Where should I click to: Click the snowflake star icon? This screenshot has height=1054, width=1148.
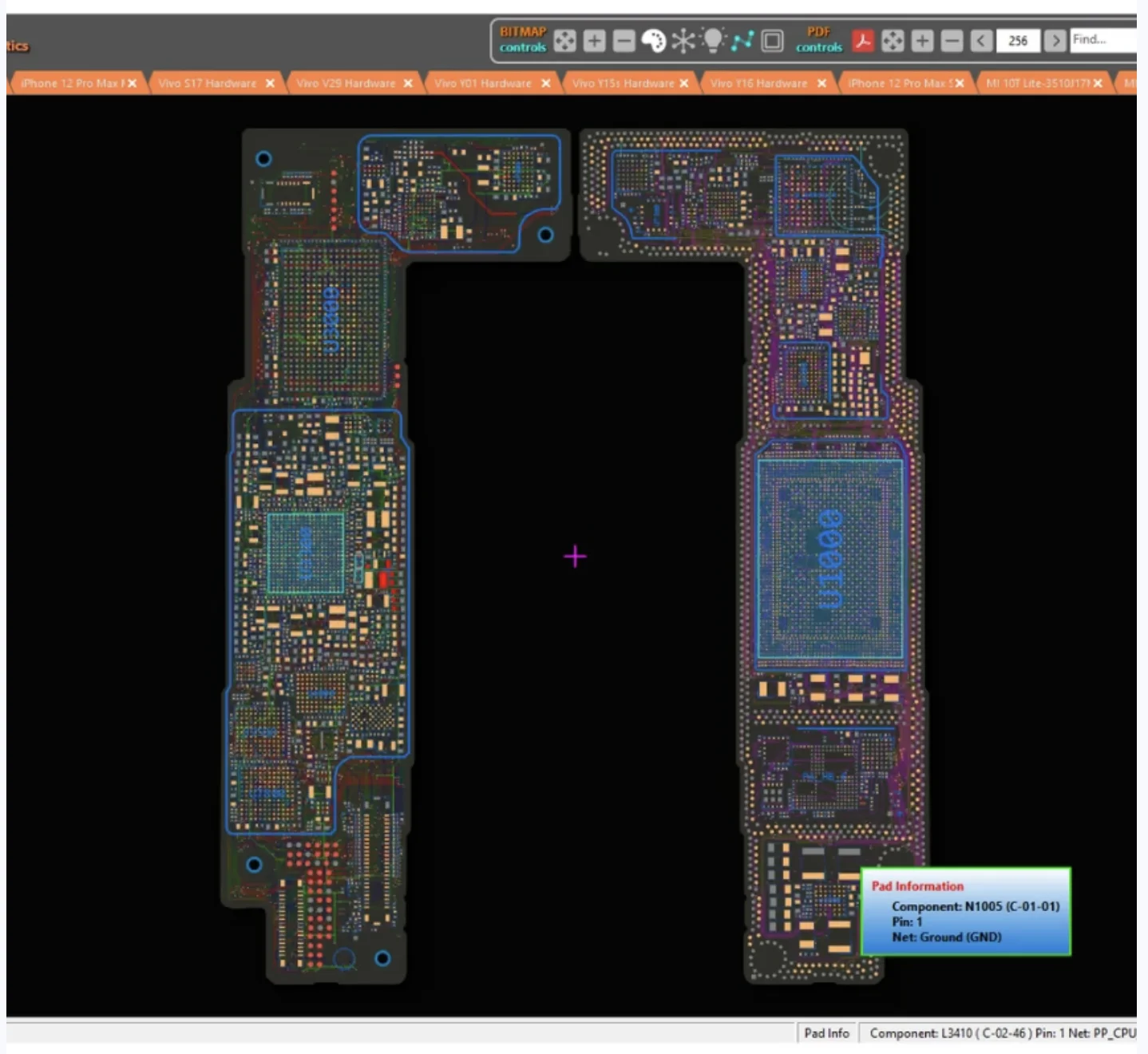[683, 41]
